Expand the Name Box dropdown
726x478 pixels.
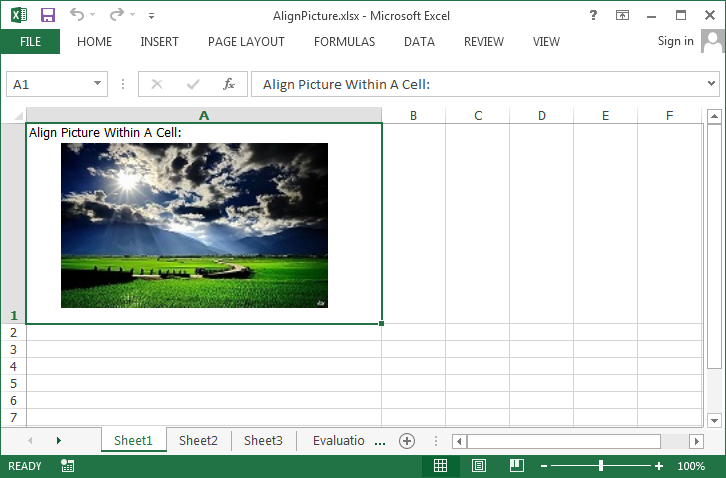(98, 84)
